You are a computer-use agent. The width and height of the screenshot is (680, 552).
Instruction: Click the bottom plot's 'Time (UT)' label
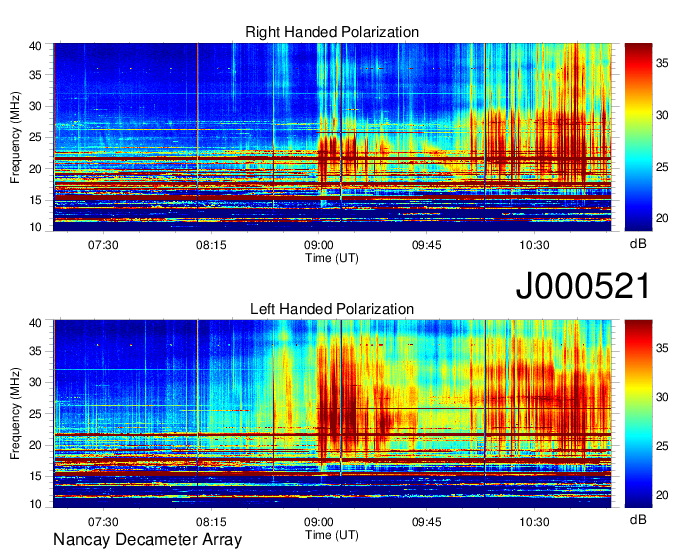(x=332, y=535)
